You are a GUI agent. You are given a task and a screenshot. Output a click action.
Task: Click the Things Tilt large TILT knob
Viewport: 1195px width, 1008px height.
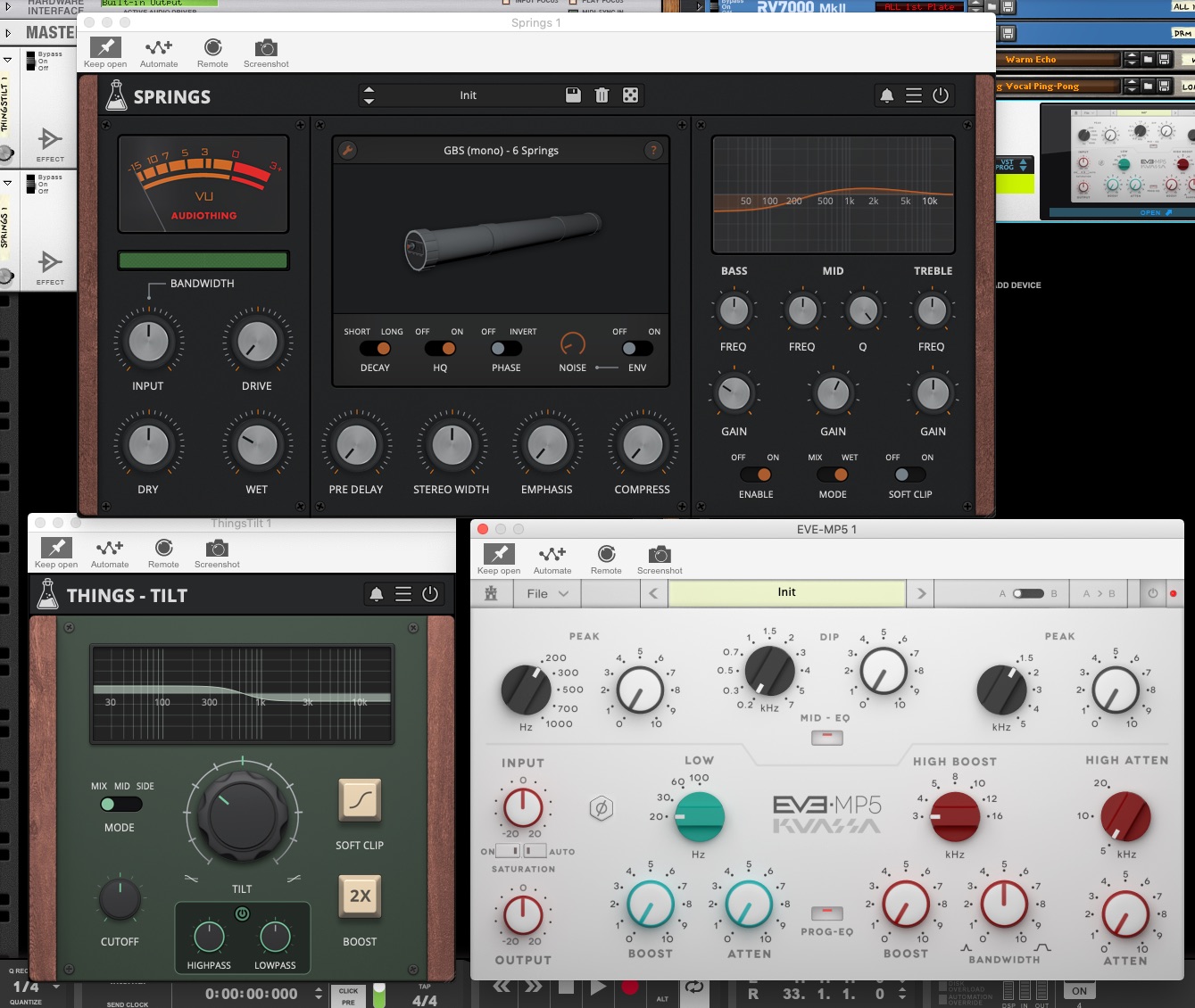(x=242, y=815)
